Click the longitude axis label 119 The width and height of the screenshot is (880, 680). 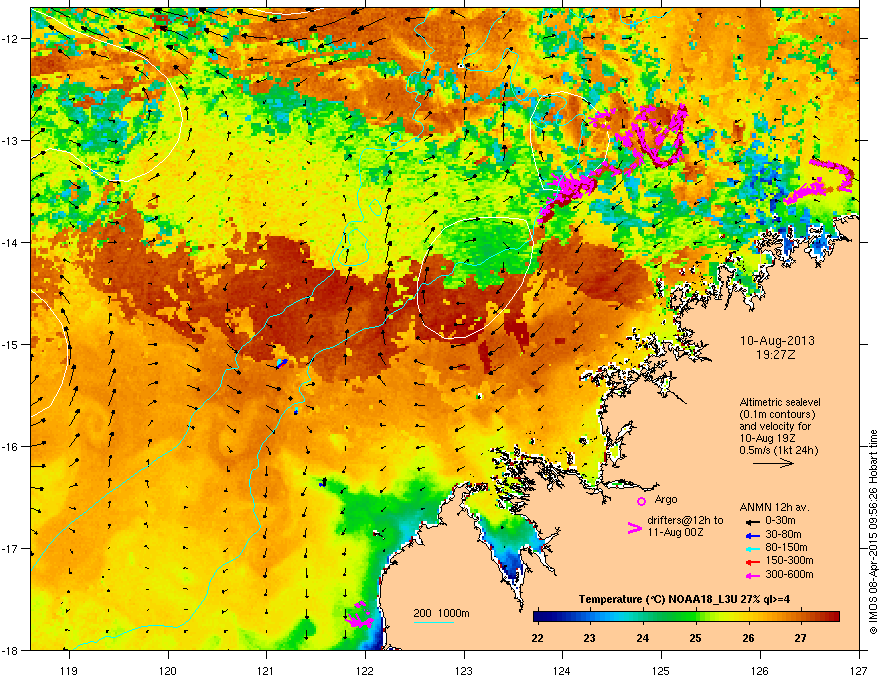[x=69, y=670]
